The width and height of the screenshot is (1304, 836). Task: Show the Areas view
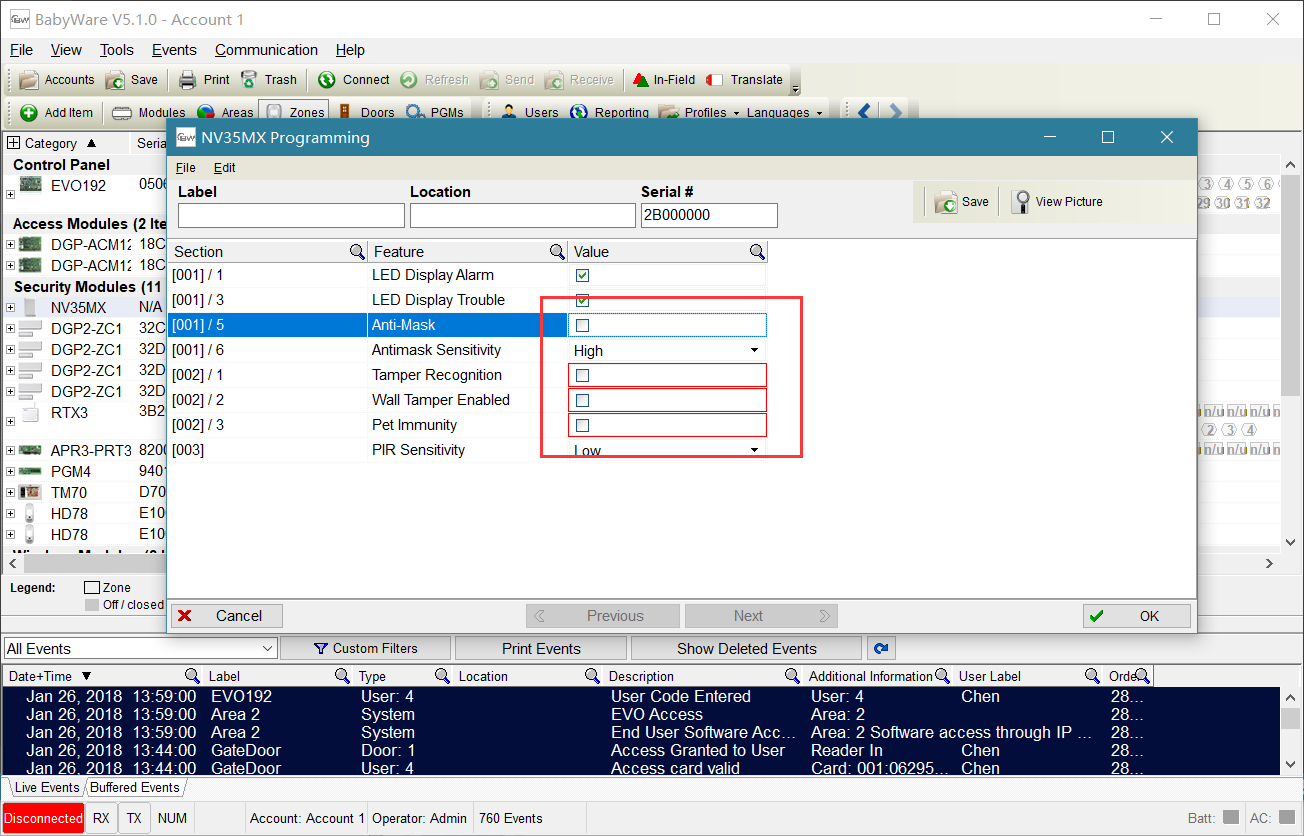point(225,113)
